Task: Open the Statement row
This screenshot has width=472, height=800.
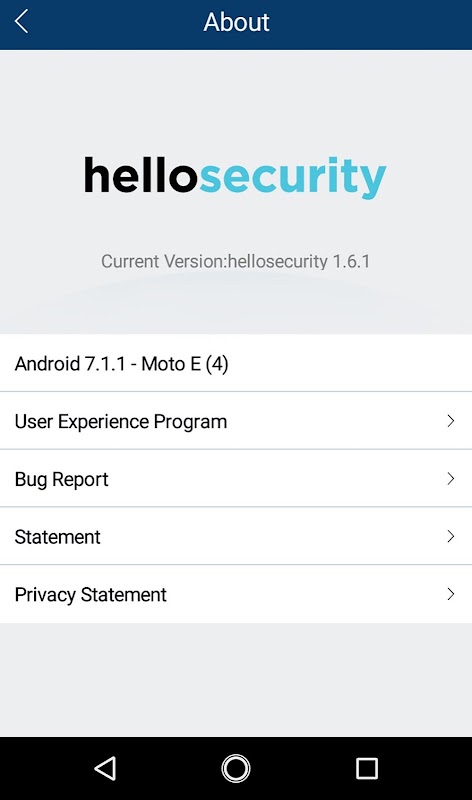Action: tap(236, 536)
